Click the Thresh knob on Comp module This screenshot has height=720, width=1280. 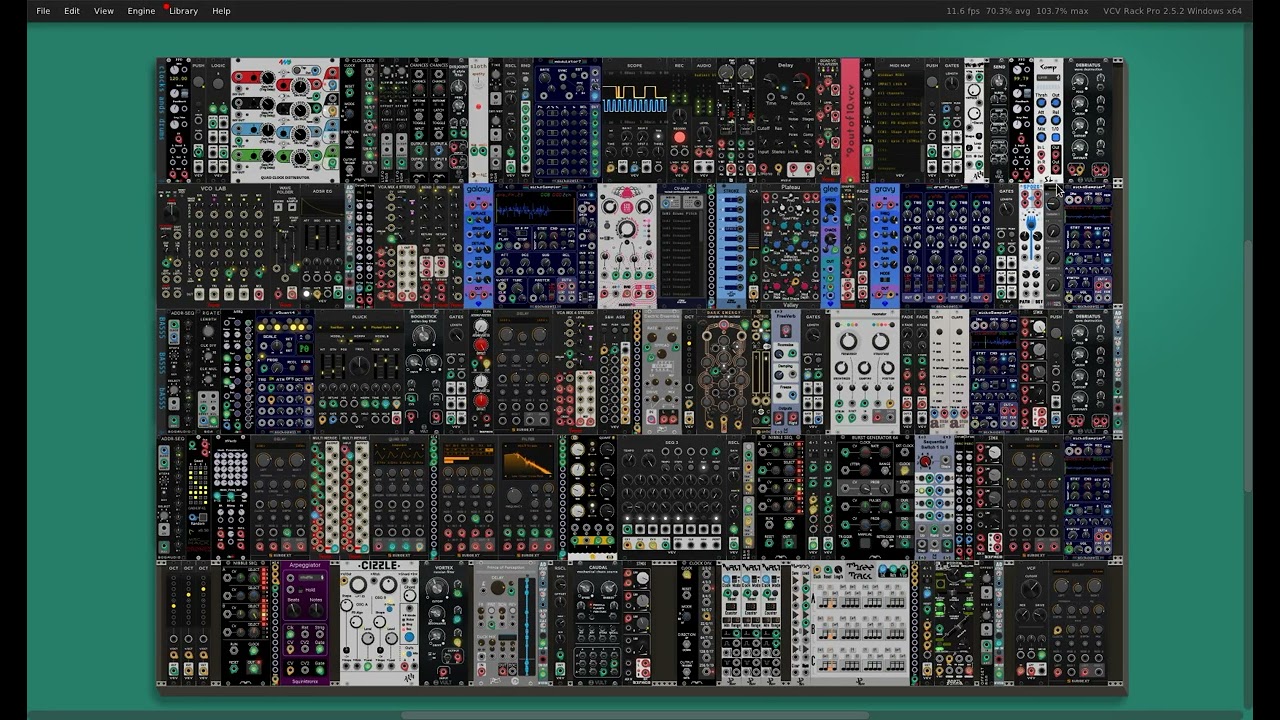pyautogui.click(x=1041, y=103)
